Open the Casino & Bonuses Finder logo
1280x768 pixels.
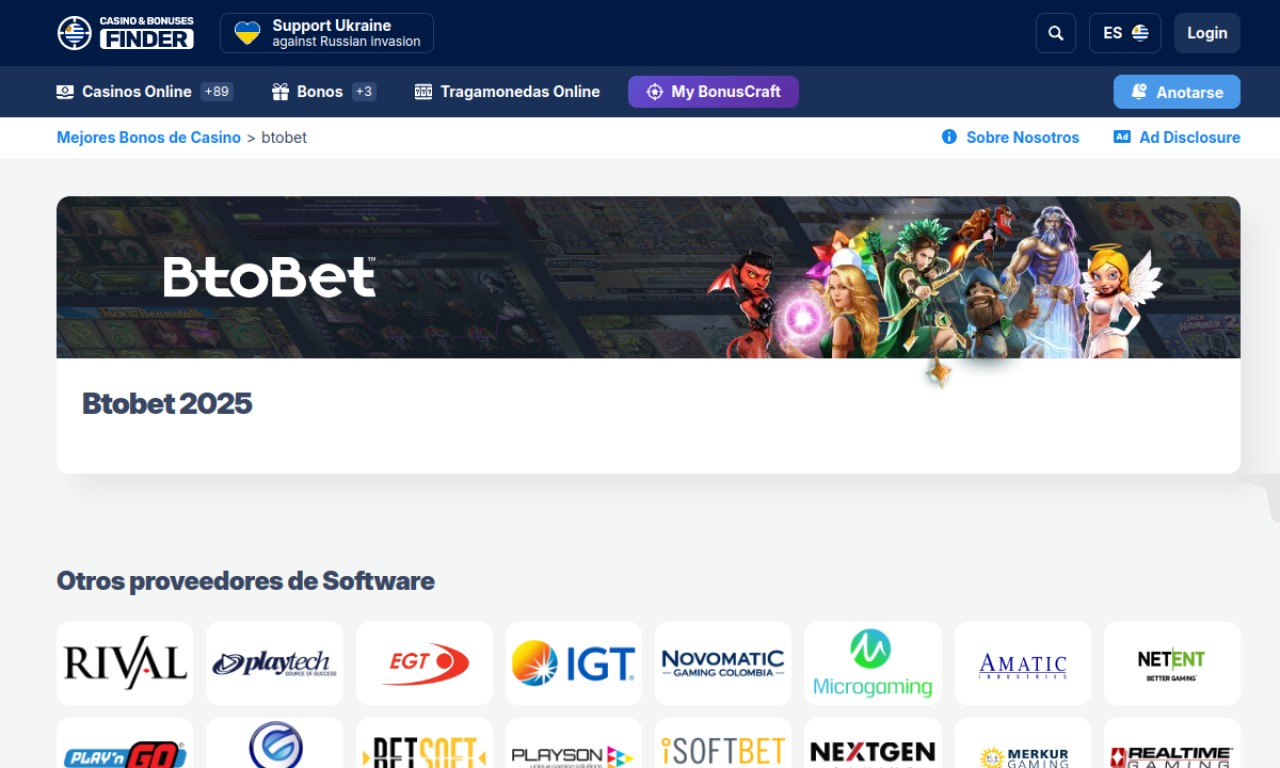(x=125, y=33)
